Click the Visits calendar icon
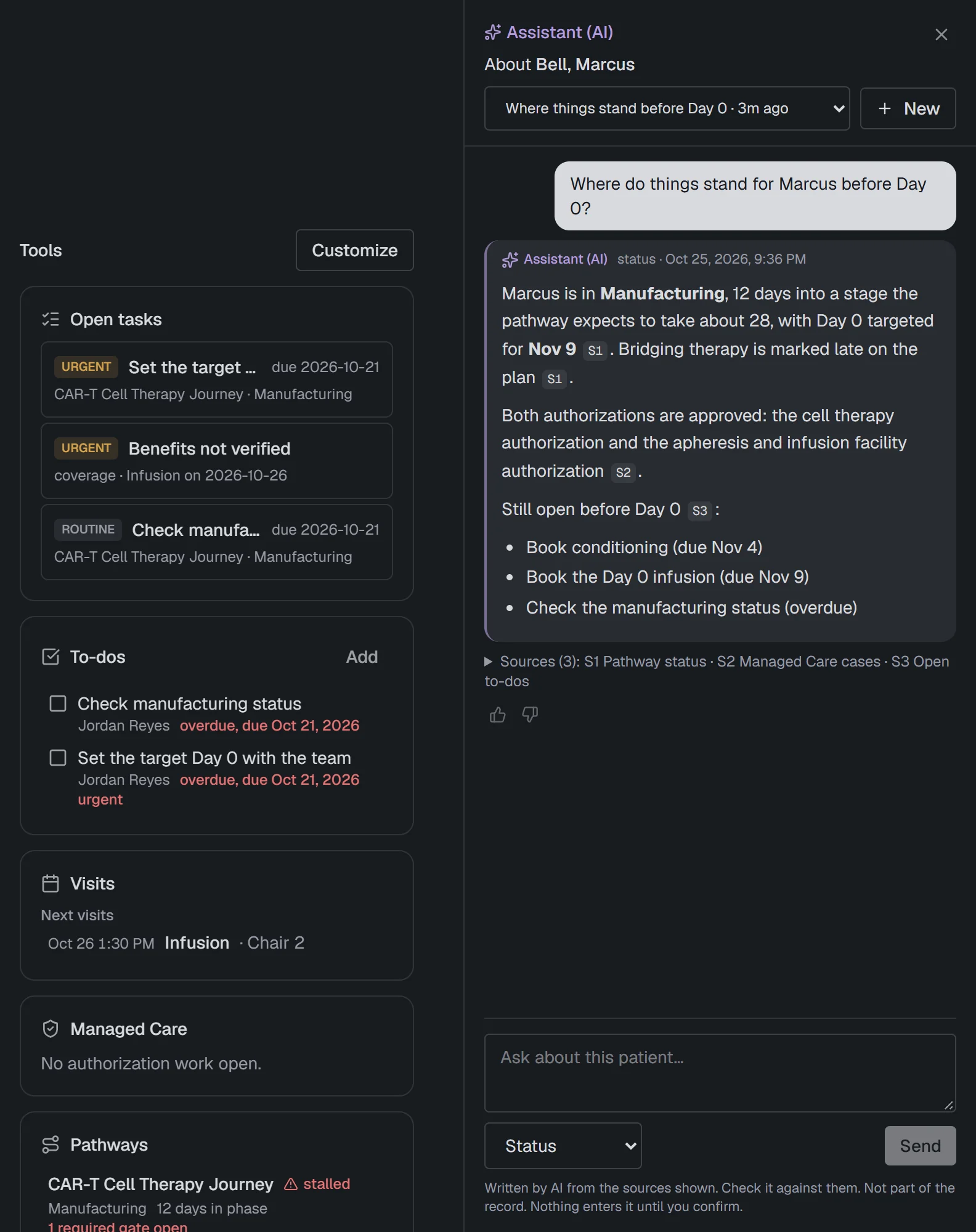Viewport: 976px width, 1232px height. tap(51, 883)
